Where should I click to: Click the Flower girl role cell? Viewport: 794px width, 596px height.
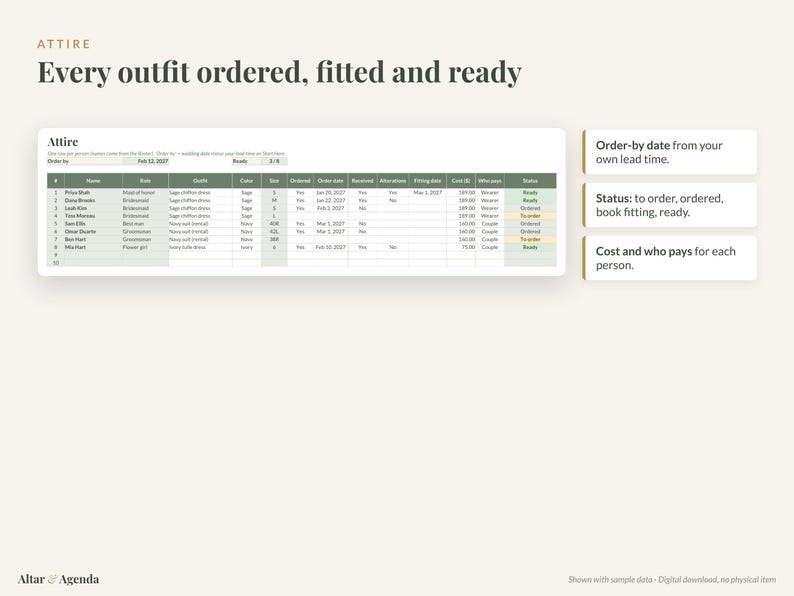click(145, 247)
